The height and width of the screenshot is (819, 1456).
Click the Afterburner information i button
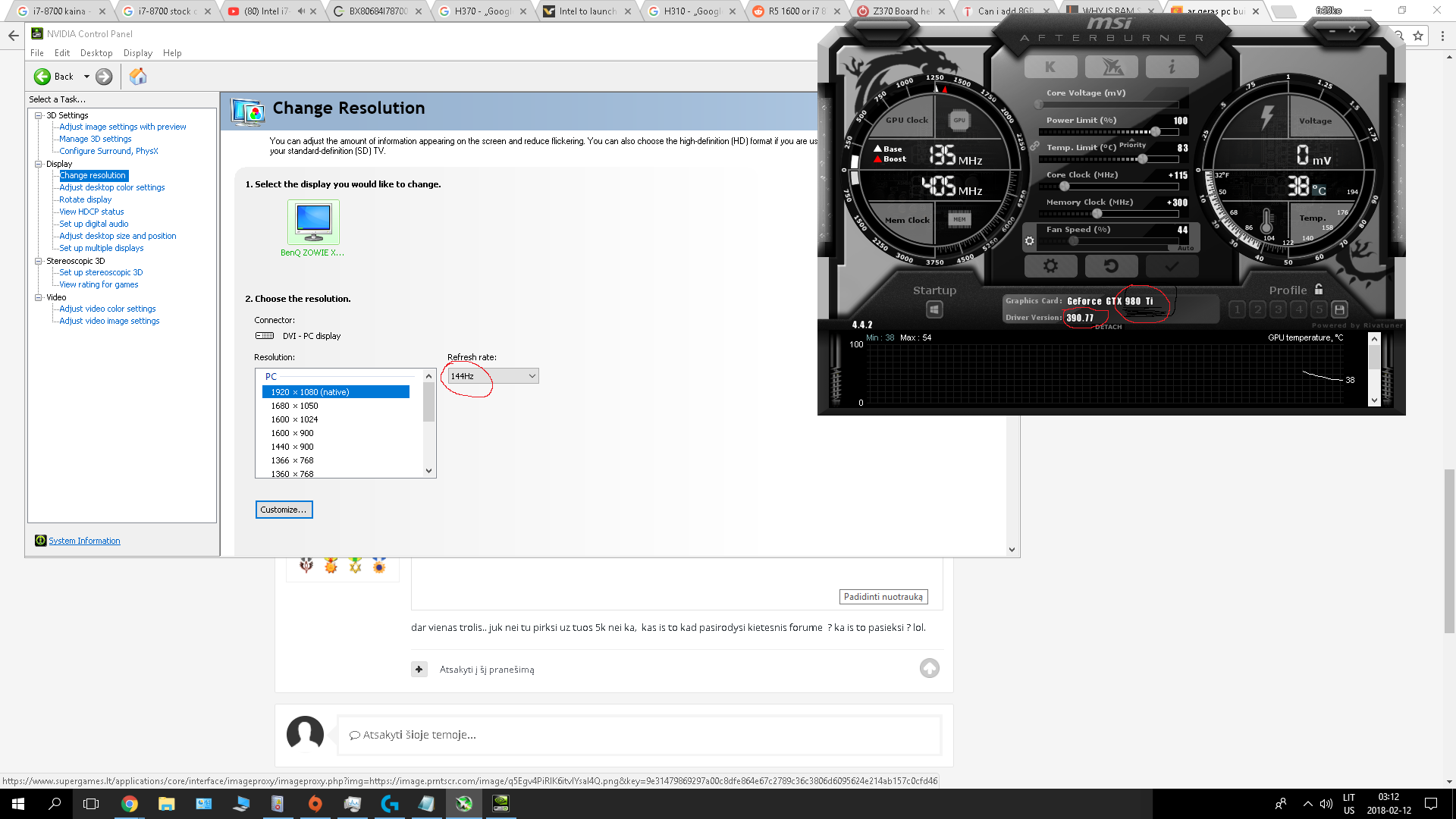[x=1172, y=67]
